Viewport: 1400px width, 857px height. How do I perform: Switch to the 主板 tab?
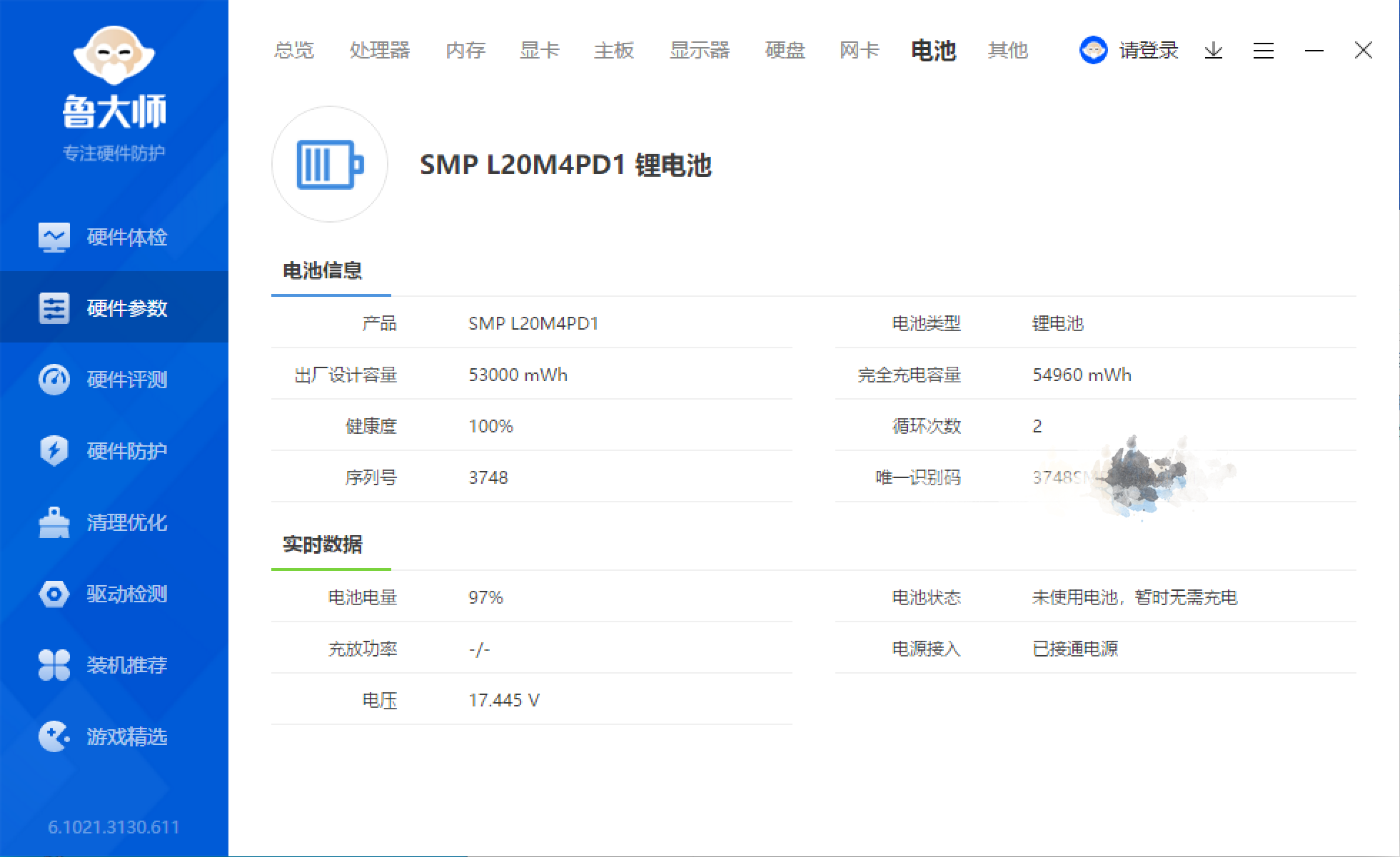(614, 50)
